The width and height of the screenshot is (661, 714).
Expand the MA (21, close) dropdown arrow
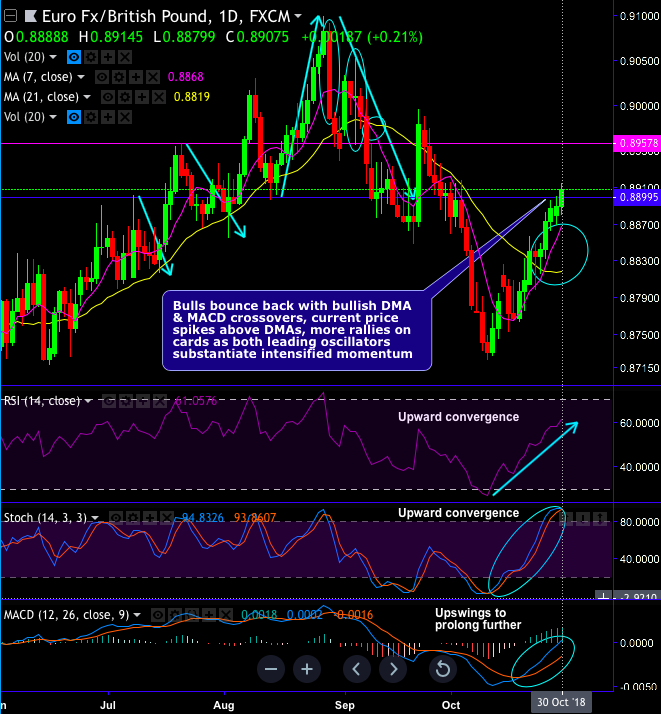click(86, 97)
